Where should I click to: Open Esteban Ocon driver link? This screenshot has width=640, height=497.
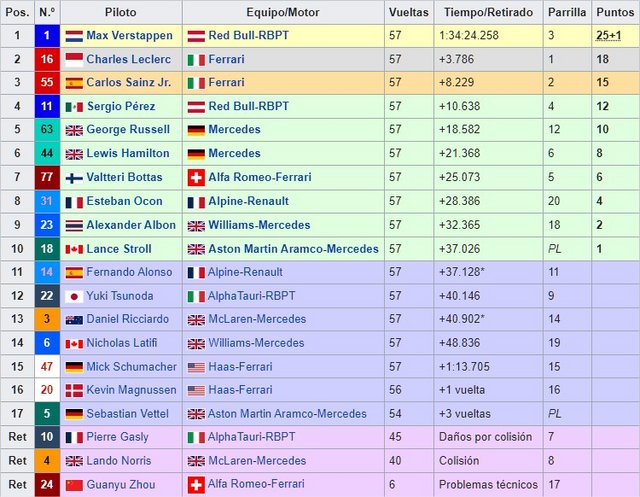pyautogui.click(x=124, y=201)
